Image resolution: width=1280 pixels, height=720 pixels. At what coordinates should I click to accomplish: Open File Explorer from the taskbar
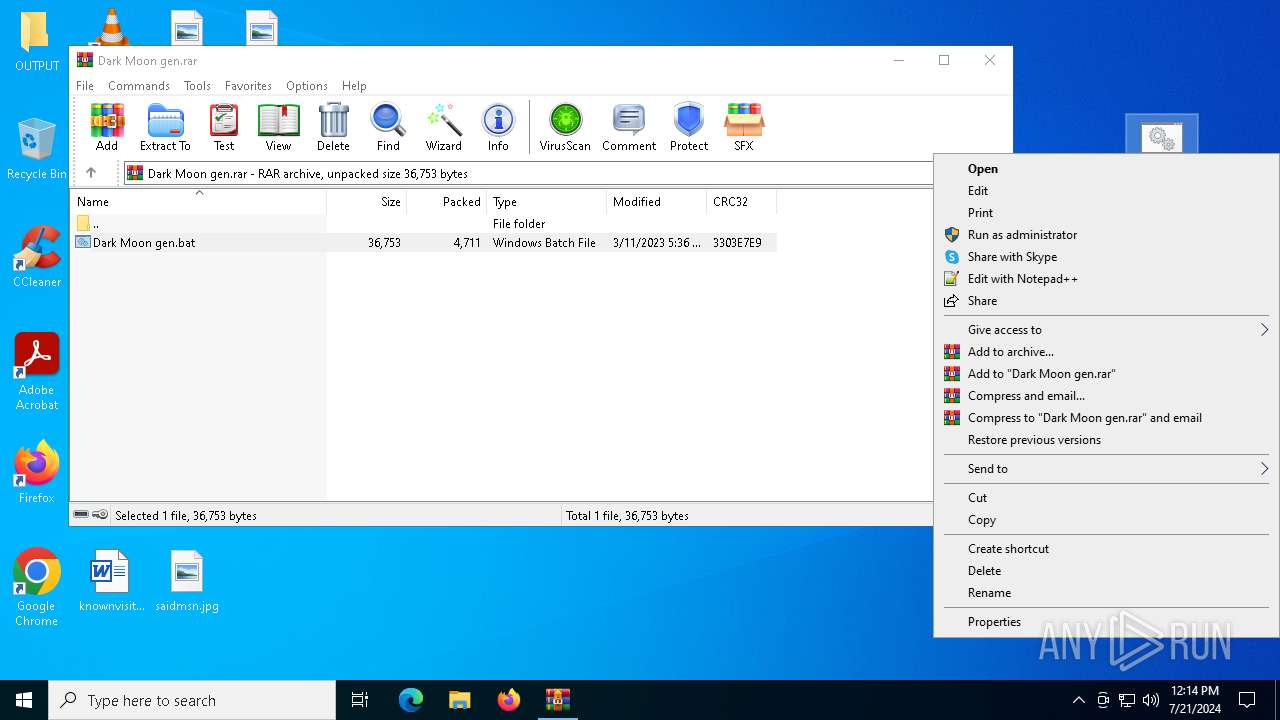tap(460, 700)
